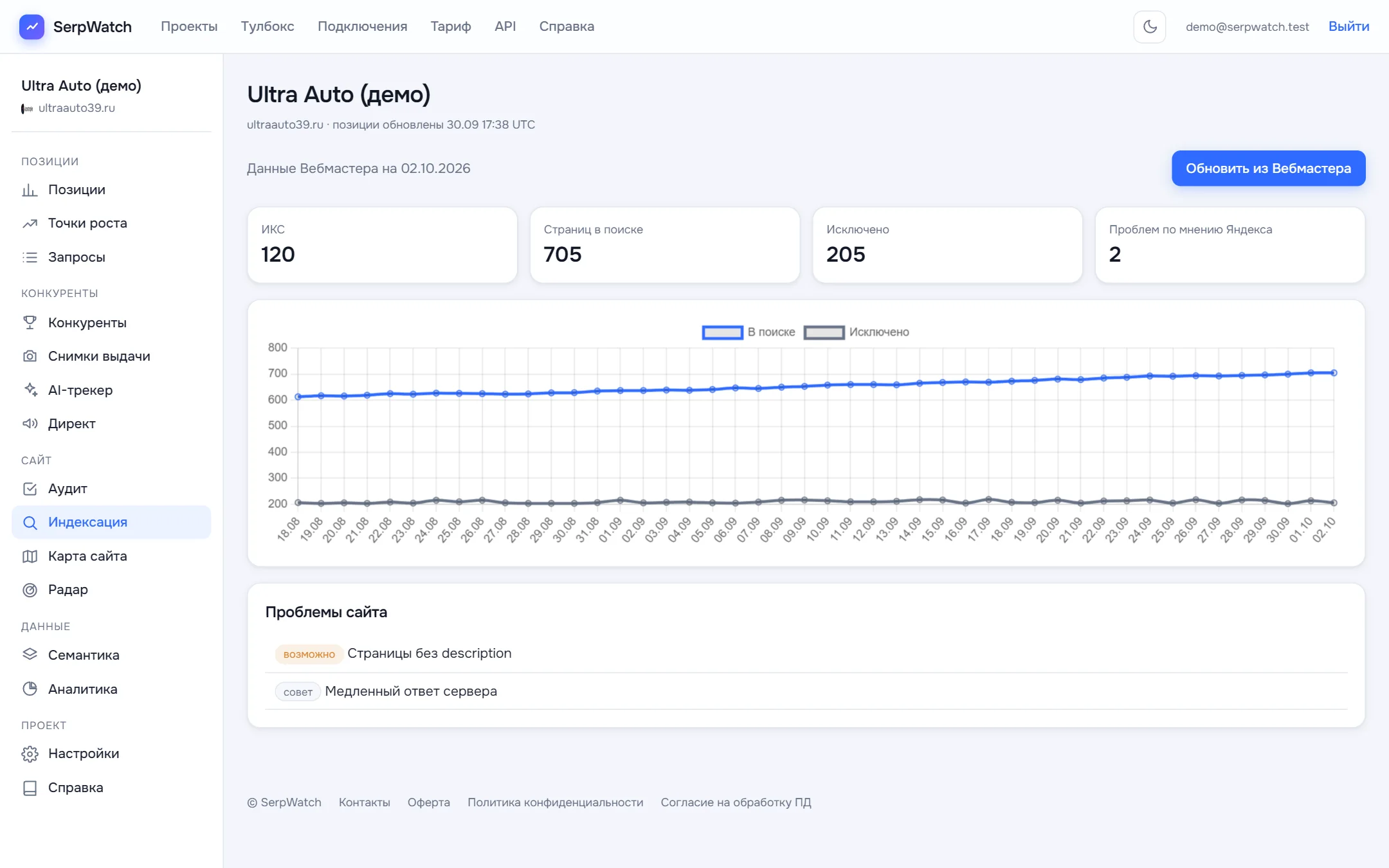Click the Директ megaphone icon

tap(30, 424)
